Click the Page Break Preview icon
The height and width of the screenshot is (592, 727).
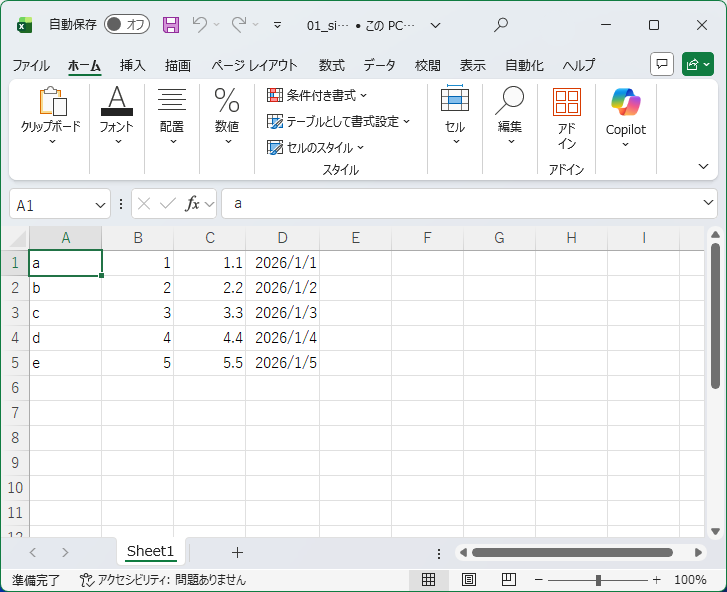pos(508,580)
